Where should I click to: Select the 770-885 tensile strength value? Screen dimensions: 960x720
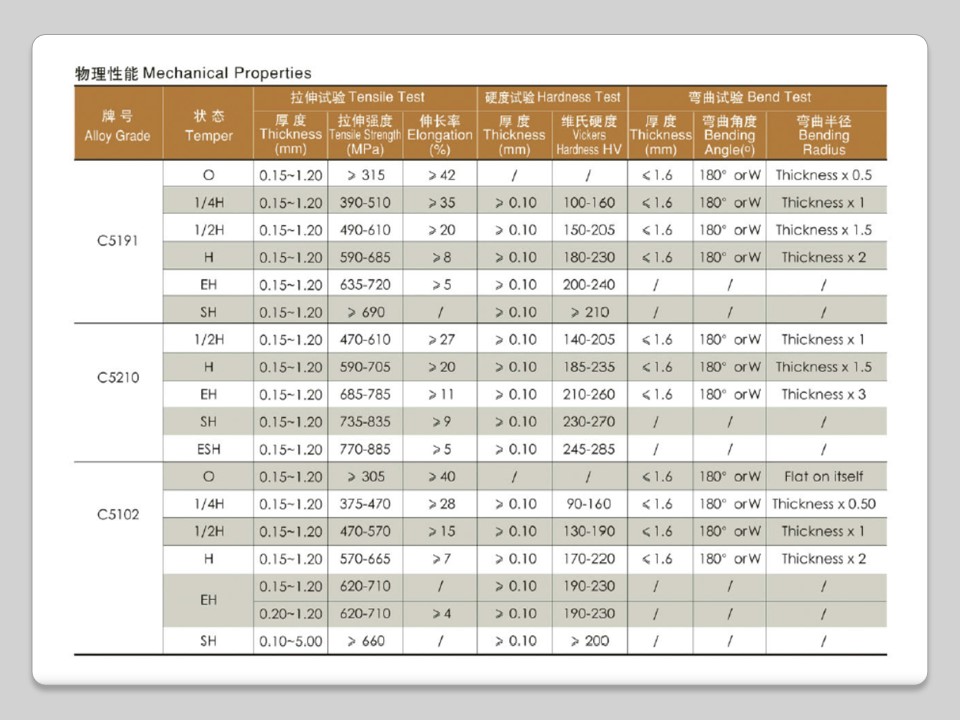(365, 449)
